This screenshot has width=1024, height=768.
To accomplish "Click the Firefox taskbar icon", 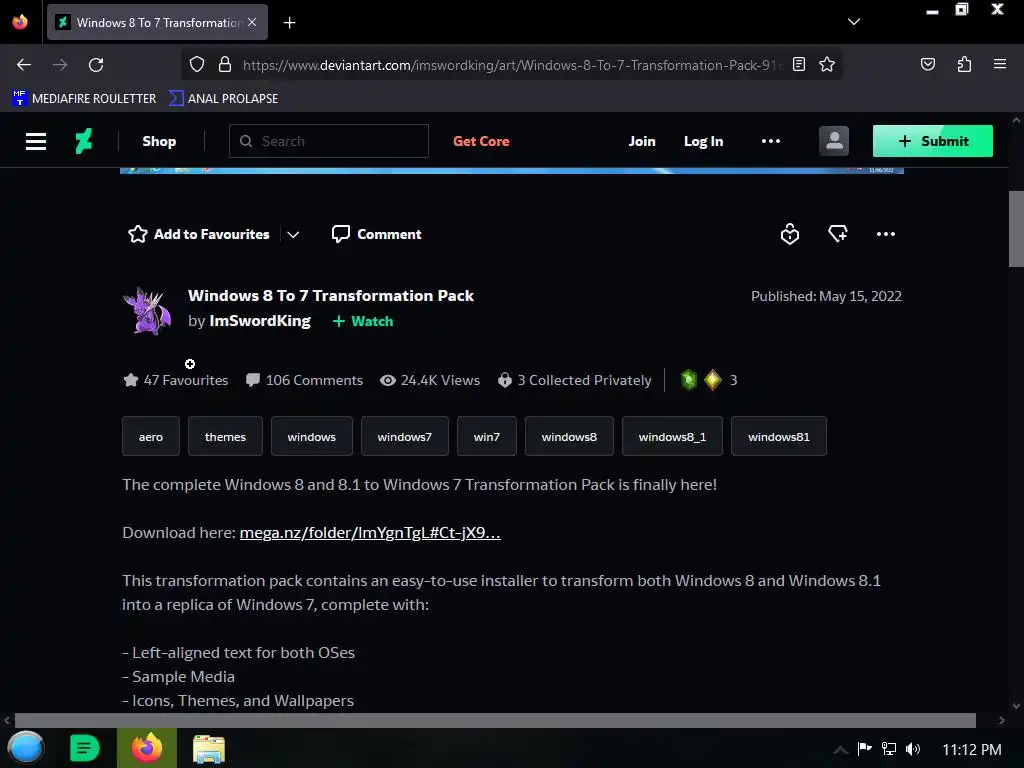I will [147, 748].
